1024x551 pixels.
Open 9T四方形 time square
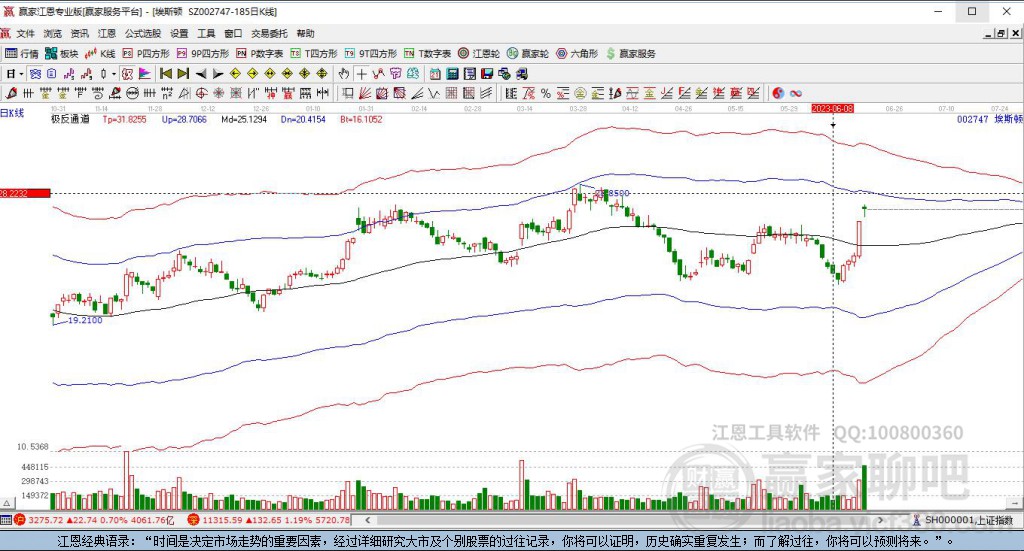[x=370, y=54]
